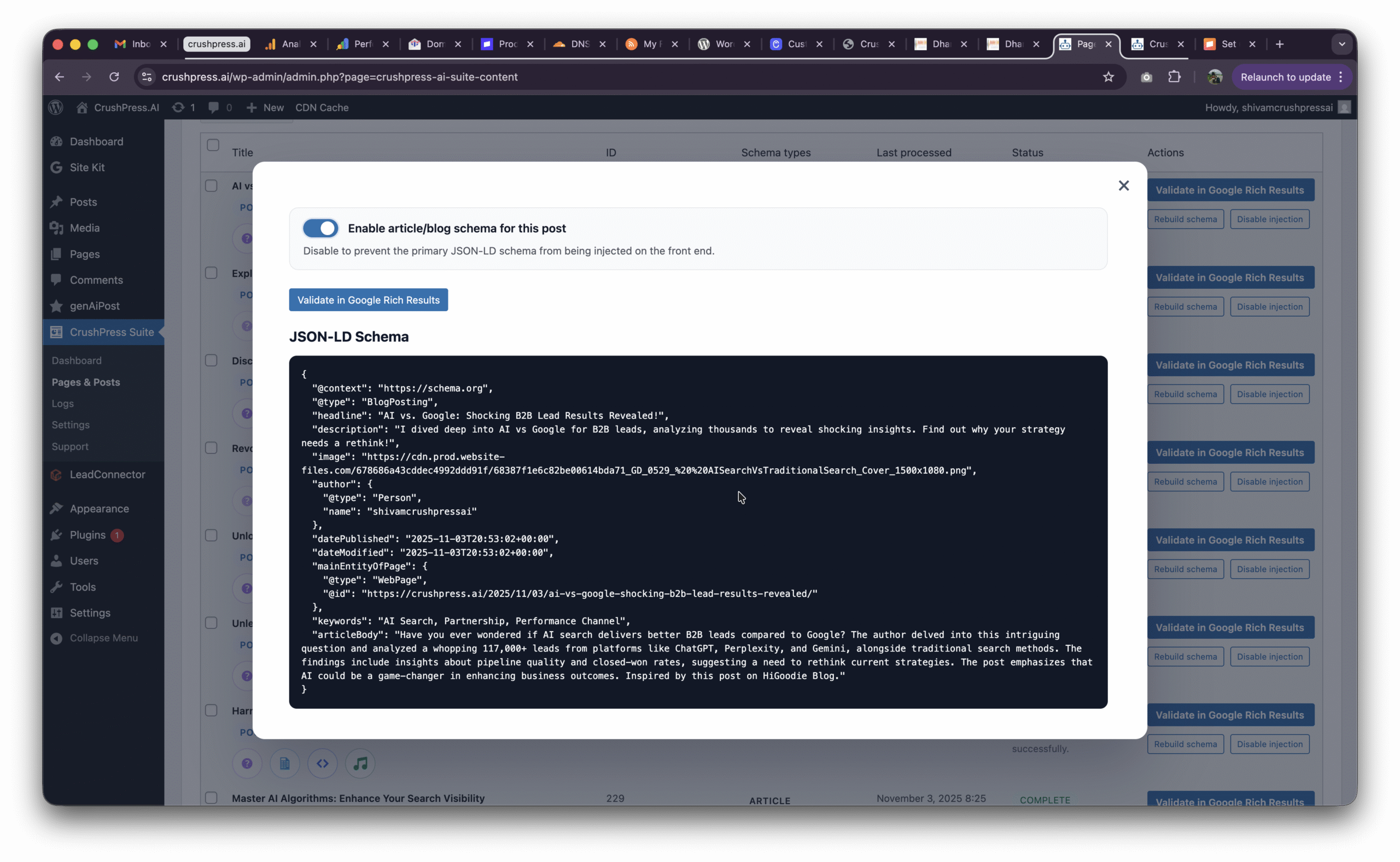Open CrushPress Suite Dashboard submenu

point(77,360)
